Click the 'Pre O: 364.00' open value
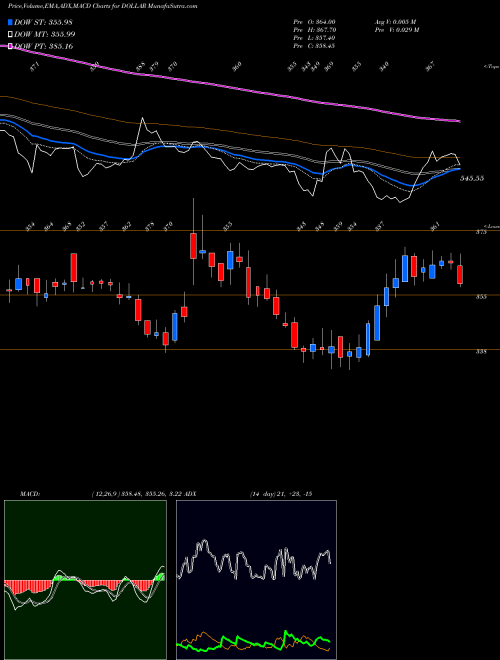The image size is (500, 660). 314,22
